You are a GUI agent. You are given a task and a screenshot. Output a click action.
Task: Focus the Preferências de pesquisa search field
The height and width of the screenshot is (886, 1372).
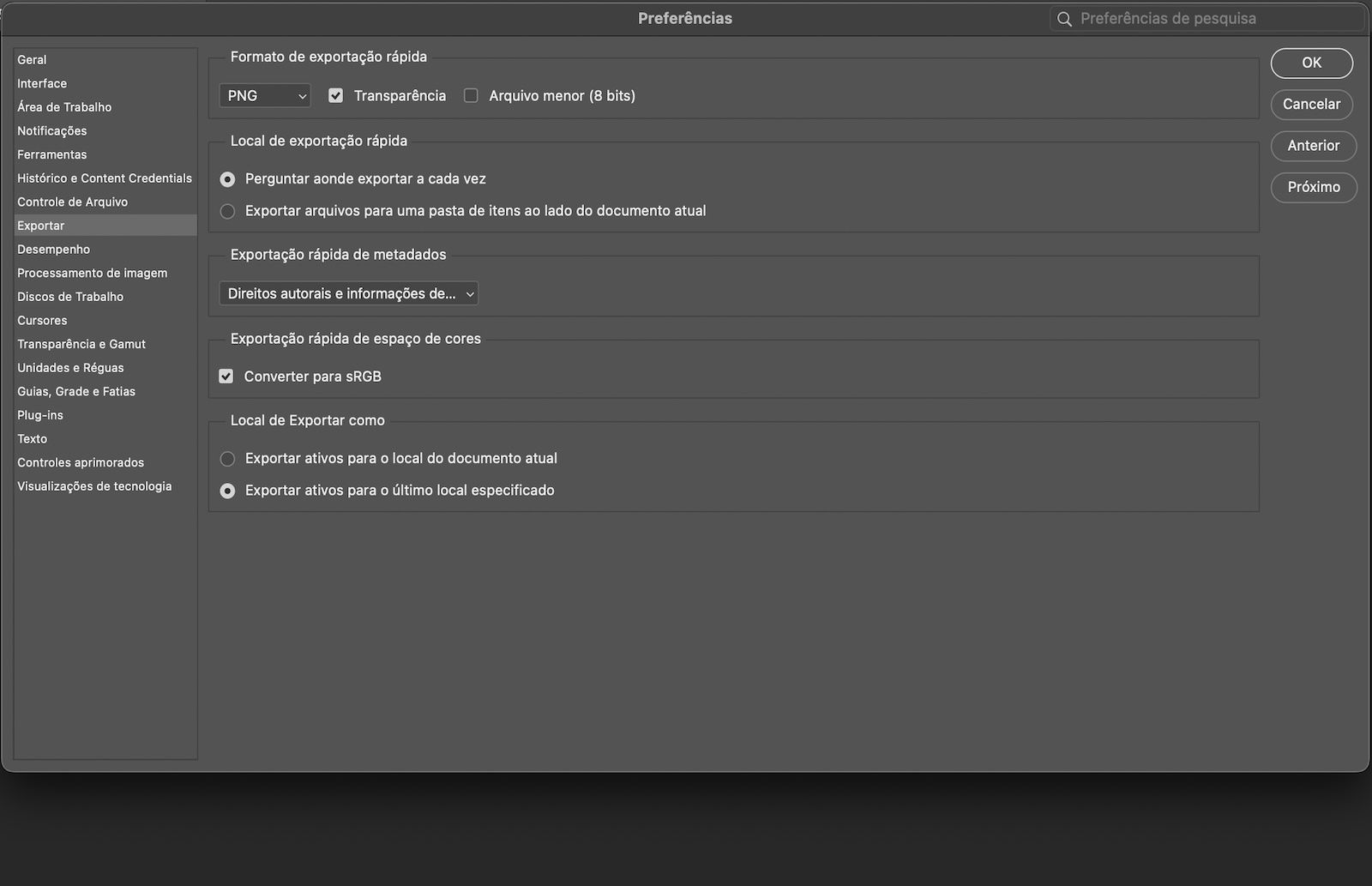click(x=1207, y=19)
